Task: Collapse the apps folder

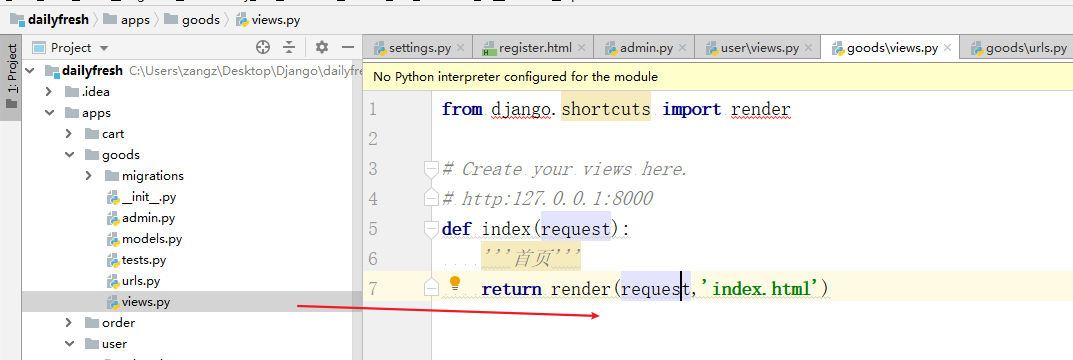Action: [49, 113]
